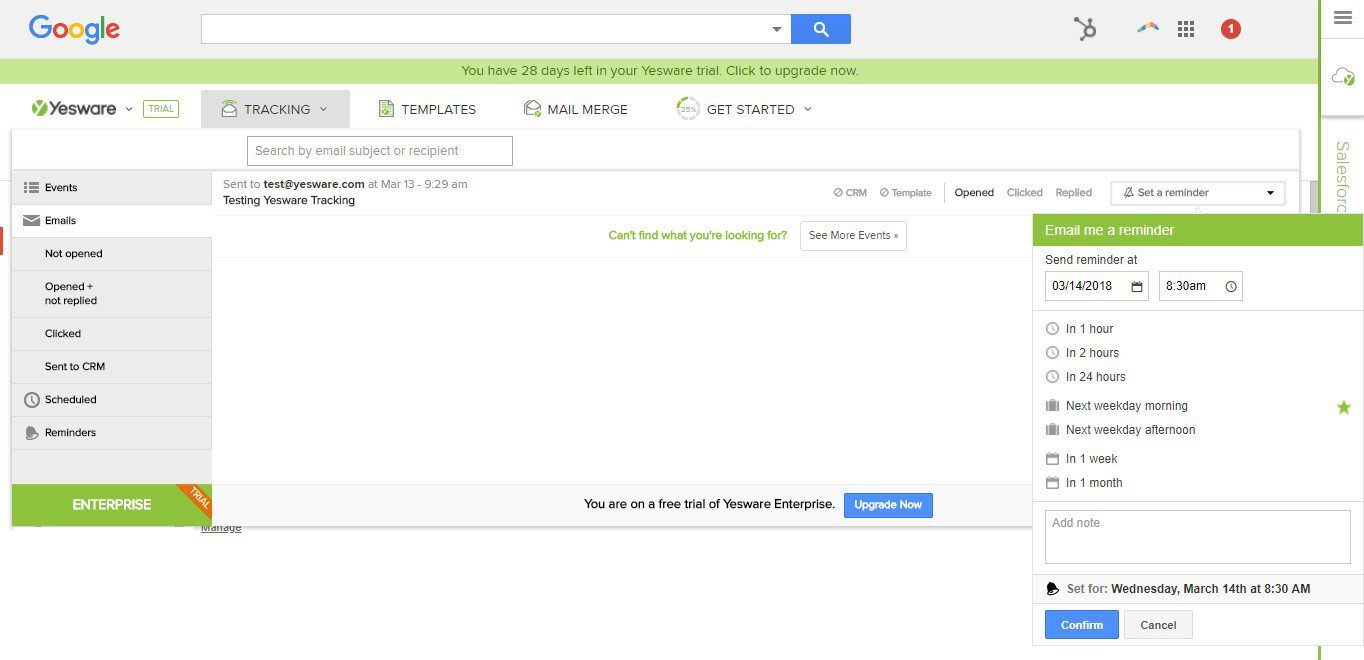Click the TRIAL badge beside Yesware
The height and width of the screenshot is (660, 1364).
[161, 109]
